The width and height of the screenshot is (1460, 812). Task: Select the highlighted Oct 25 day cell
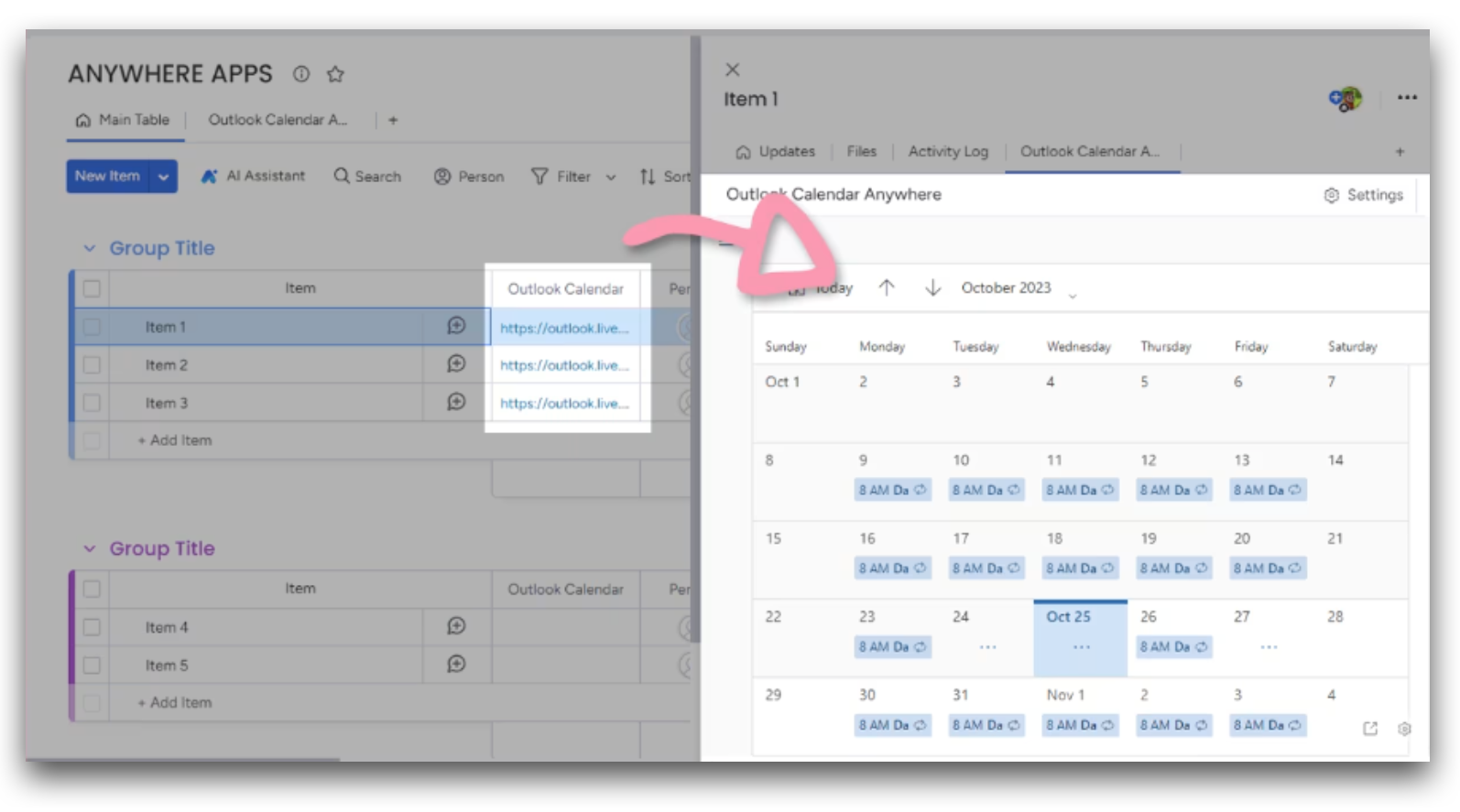click(x=1081, y=639)
